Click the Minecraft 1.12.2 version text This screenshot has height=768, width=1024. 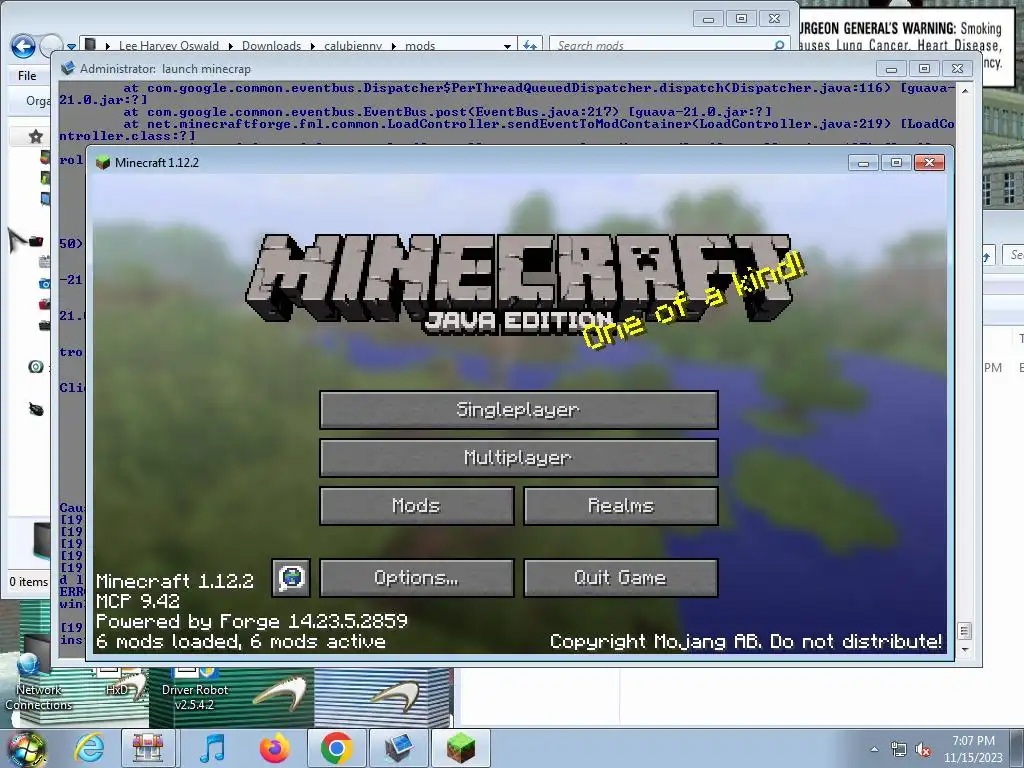(x=174, y=581)
